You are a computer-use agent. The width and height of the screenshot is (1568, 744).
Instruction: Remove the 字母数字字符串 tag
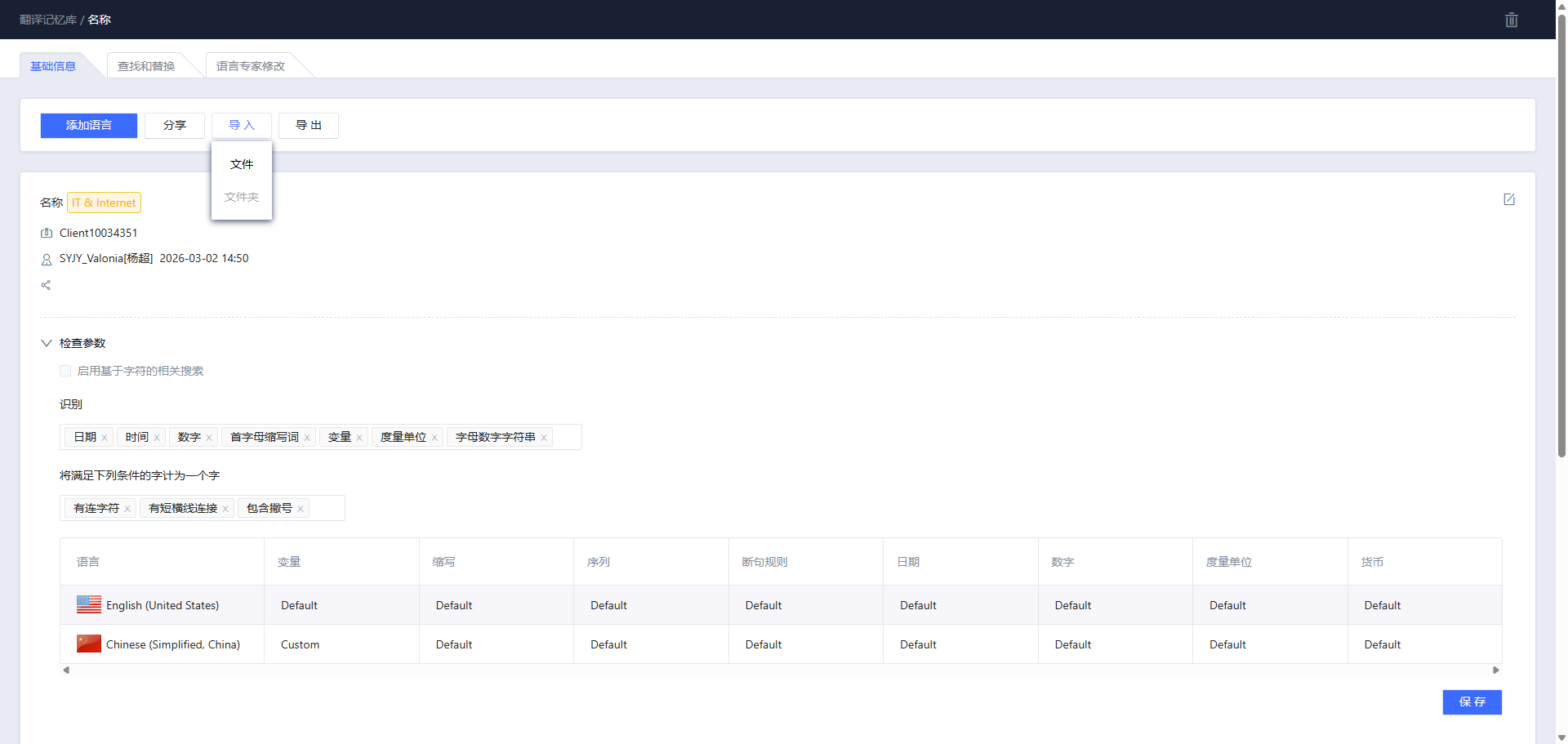(x=544, y=438)
